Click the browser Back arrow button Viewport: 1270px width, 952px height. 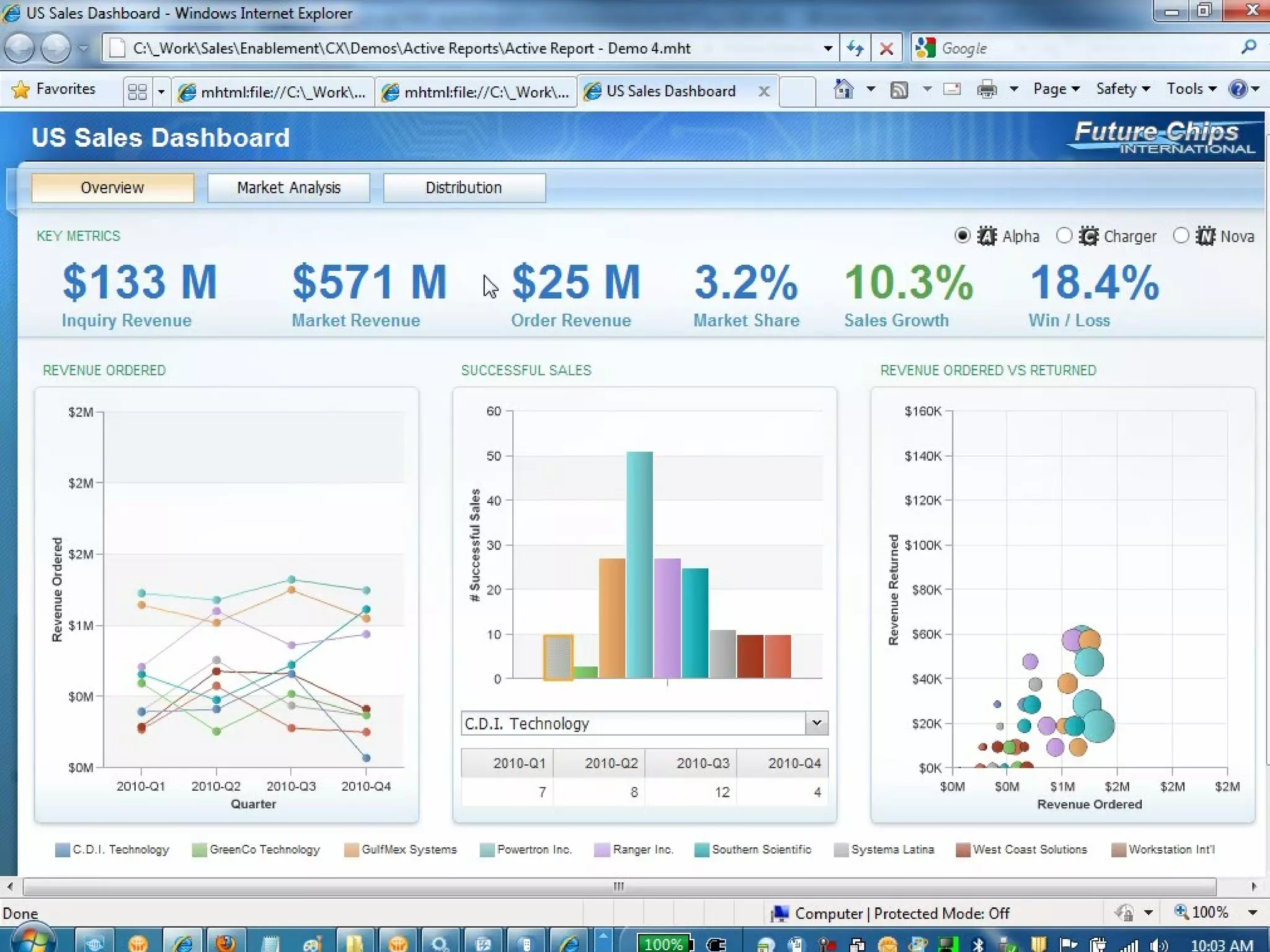20,48
